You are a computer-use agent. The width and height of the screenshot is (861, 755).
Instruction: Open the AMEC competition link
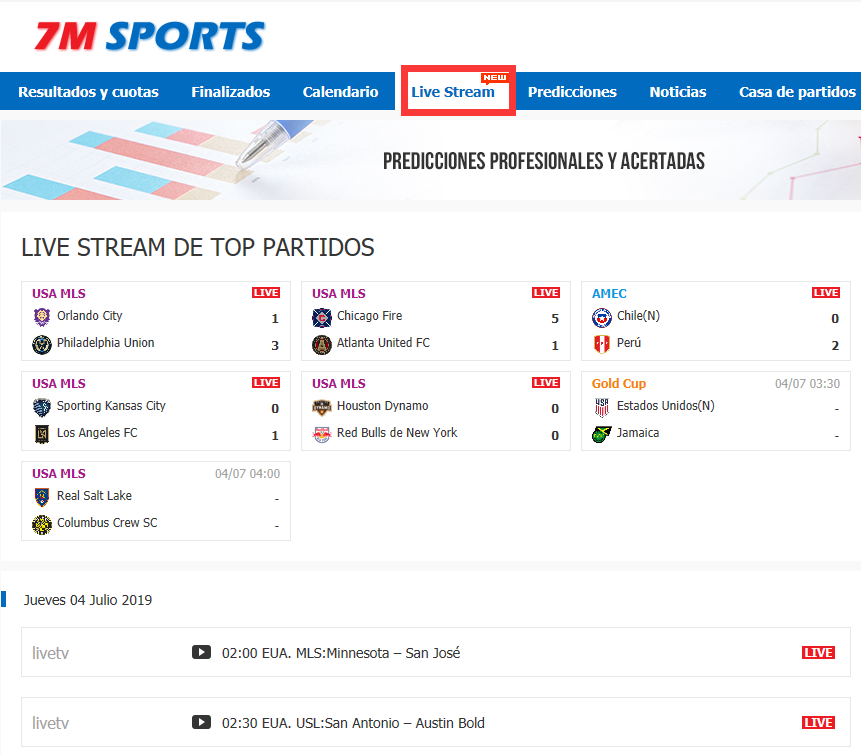coord(609,294)
